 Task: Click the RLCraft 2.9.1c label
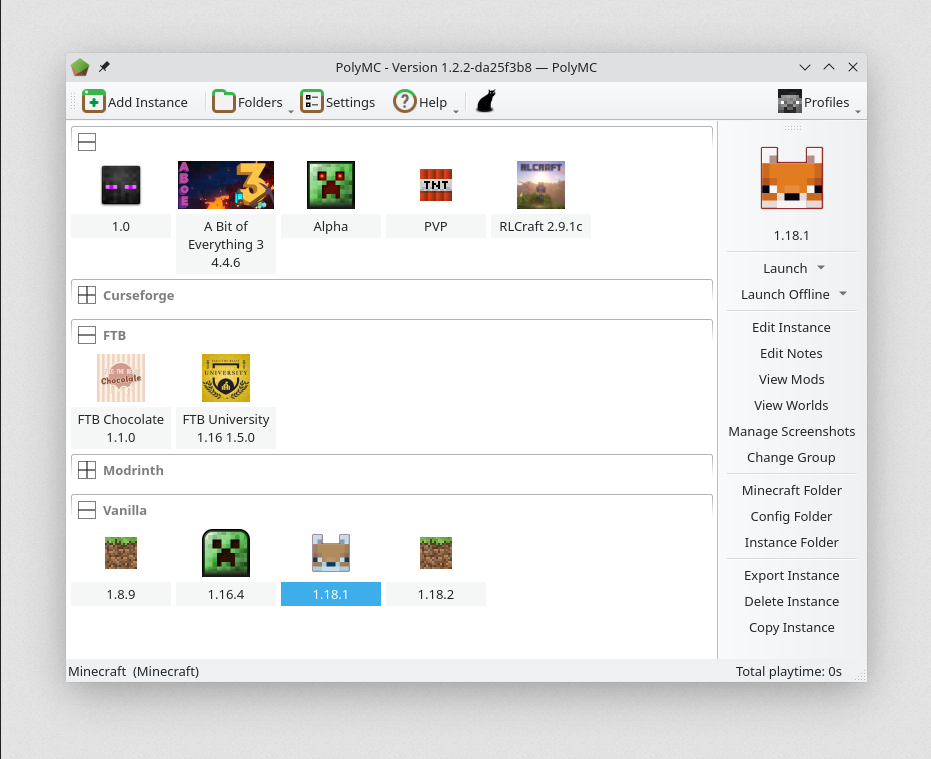pos(541,226)
